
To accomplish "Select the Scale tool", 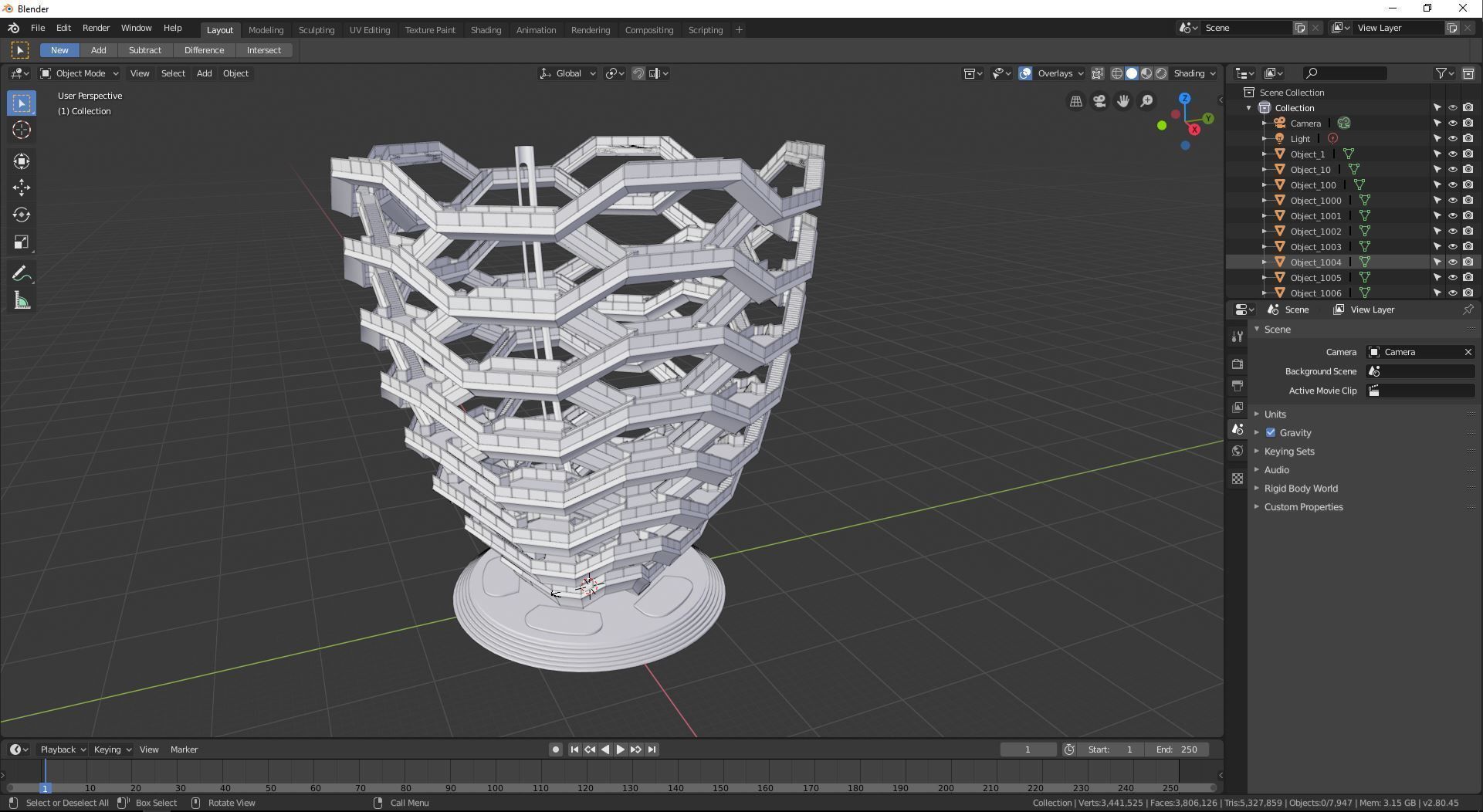I will click(22, 242).
